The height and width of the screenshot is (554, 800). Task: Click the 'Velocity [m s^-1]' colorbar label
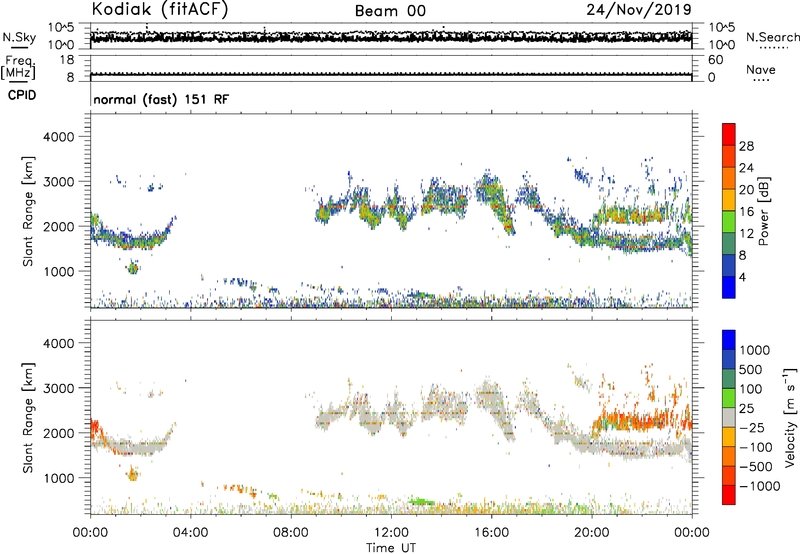tap(790, 417)
